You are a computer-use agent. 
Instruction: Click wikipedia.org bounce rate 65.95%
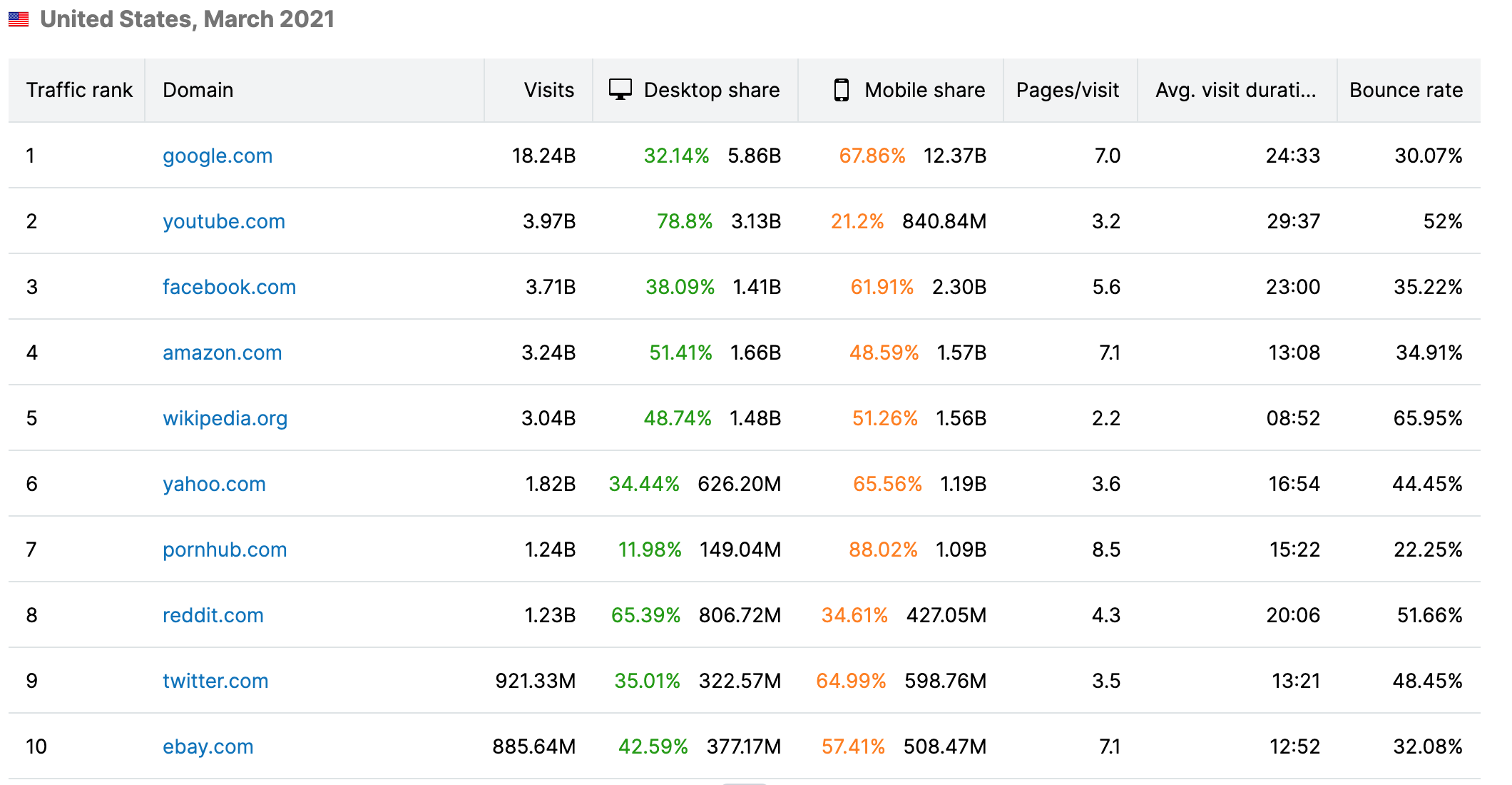(1428, 418)
